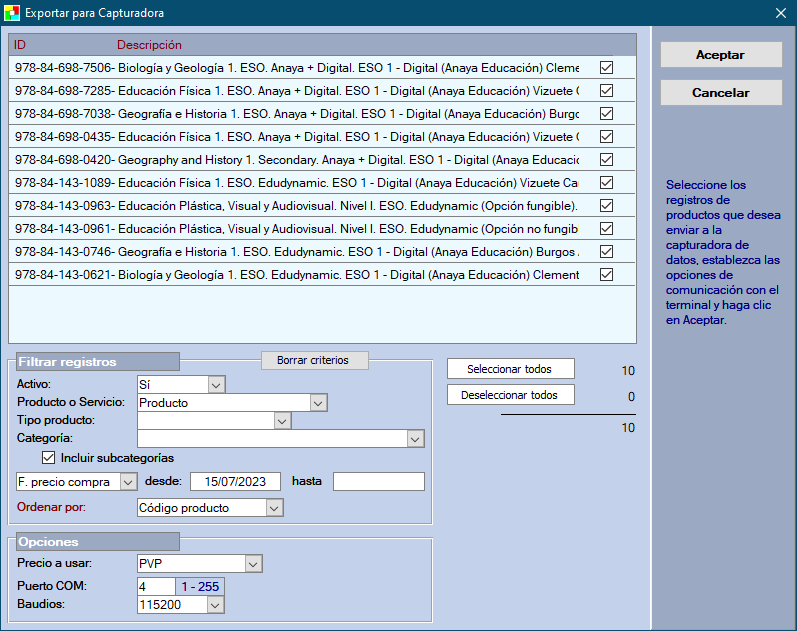Toggle checkbox for Geography and History 1 row
The image size is (797, 631).
[606, 160]
